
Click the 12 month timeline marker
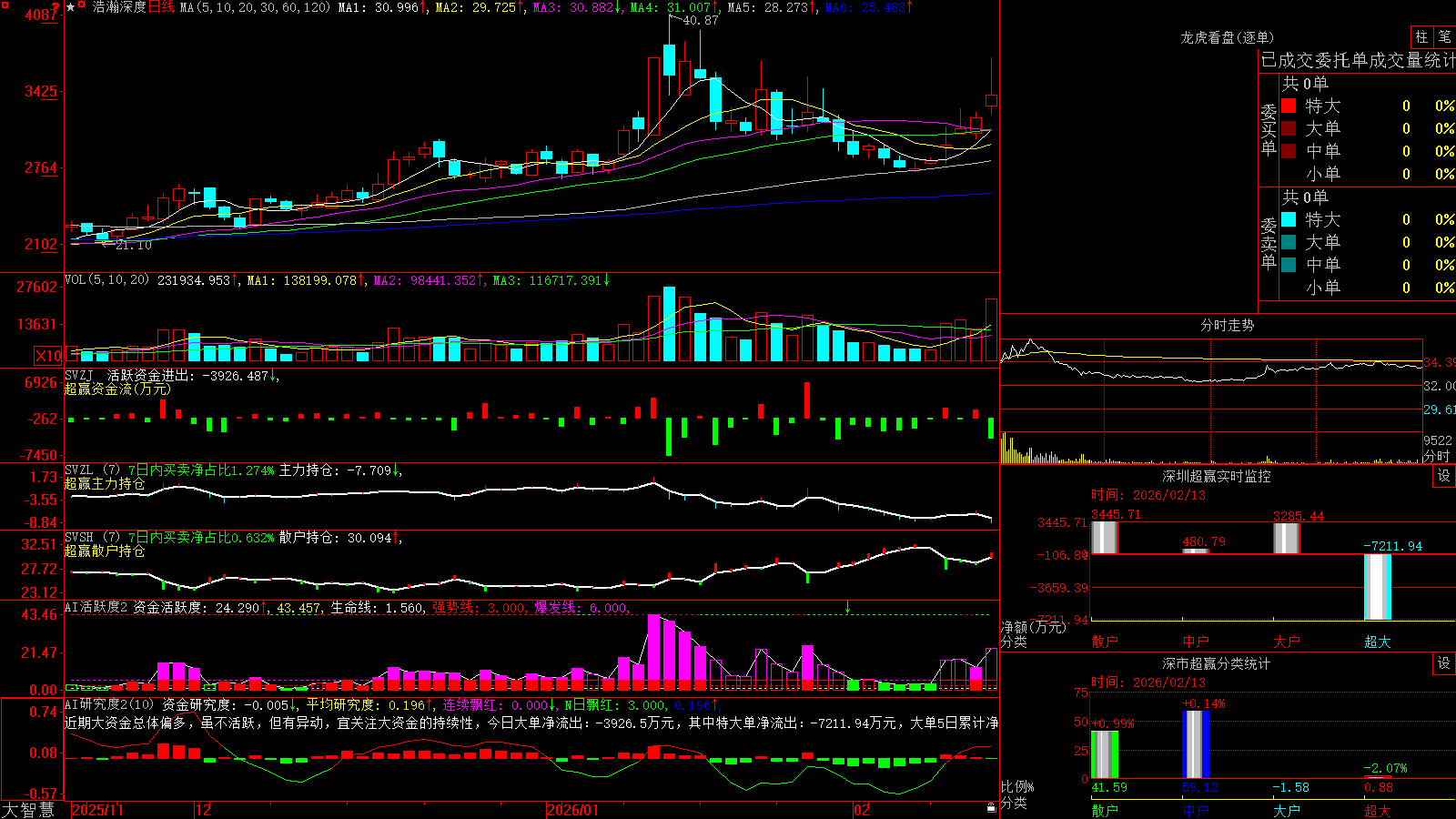203,810
